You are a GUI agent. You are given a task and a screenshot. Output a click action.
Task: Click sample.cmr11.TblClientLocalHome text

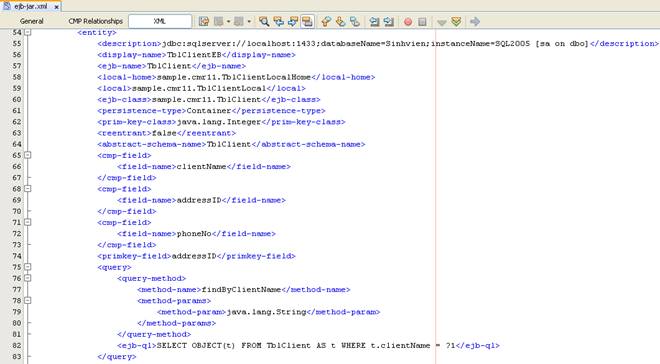pyautogui.click(x=234, y=77)
